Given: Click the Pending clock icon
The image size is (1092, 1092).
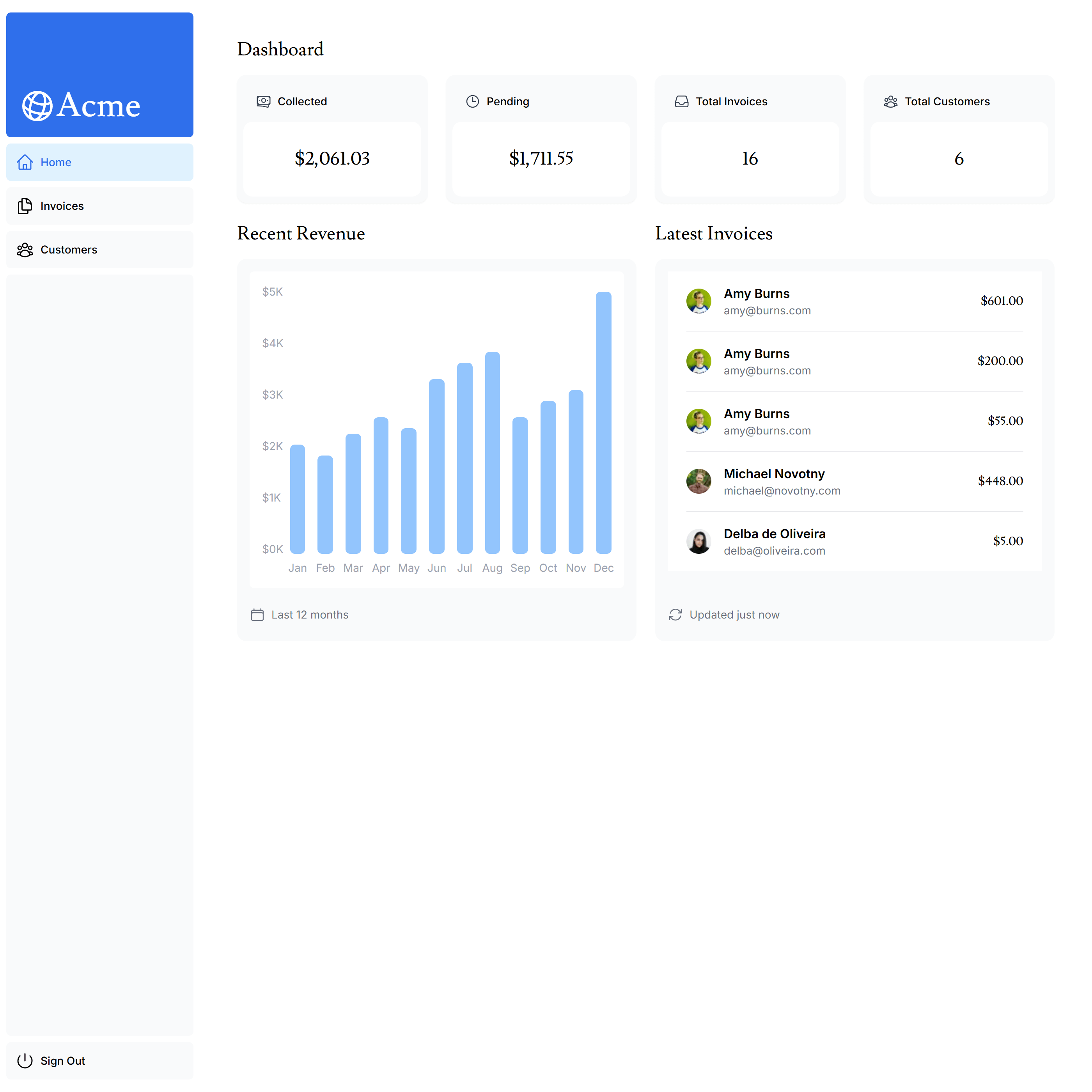Looking at the screenshot, I should (473, 102).
